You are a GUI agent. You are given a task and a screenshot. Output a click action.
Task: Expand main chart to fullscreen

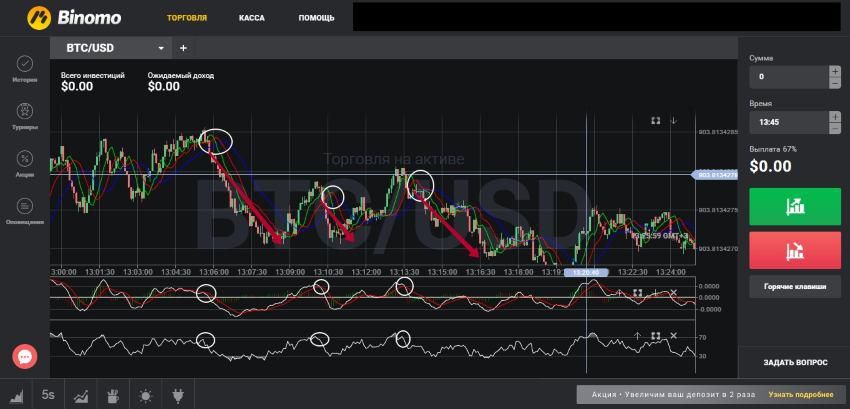click(655, 120)
